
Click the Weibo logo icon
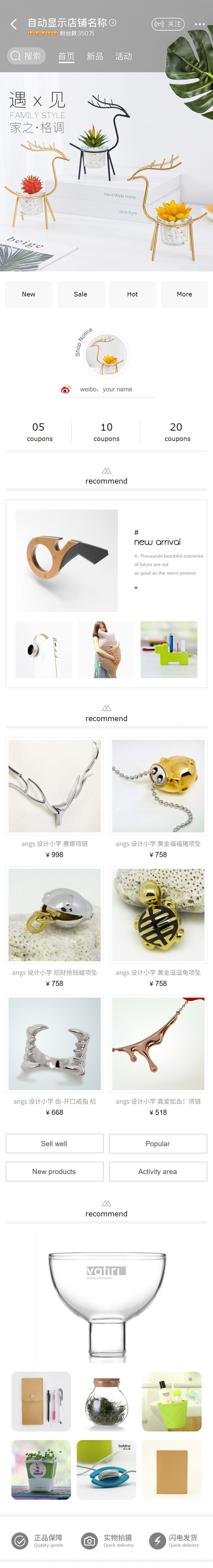[66, 389]
